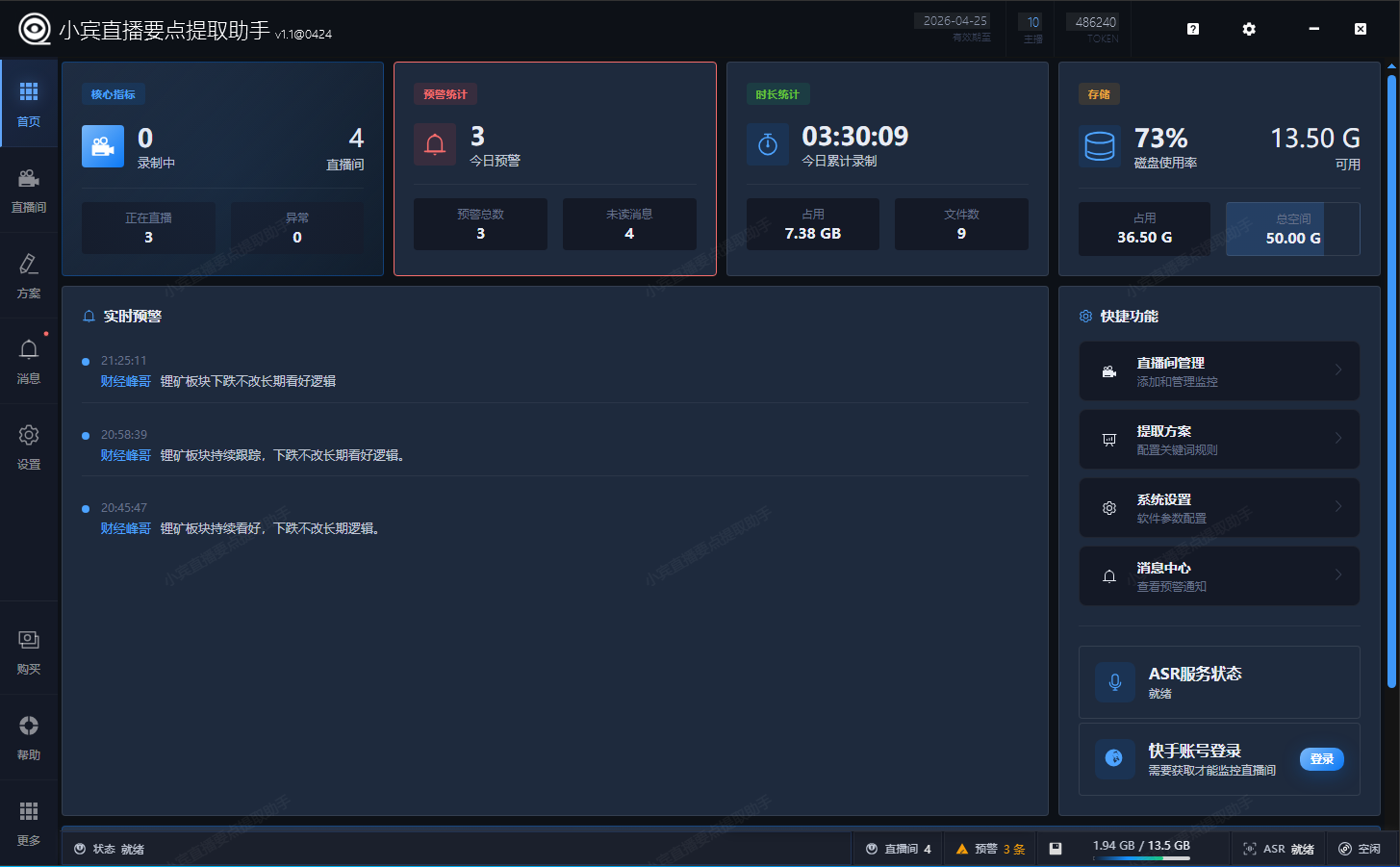Screen dimensions: 1400x867
Task: Click the 登录 button for 快手 account
Action: tap(1321, 759)
